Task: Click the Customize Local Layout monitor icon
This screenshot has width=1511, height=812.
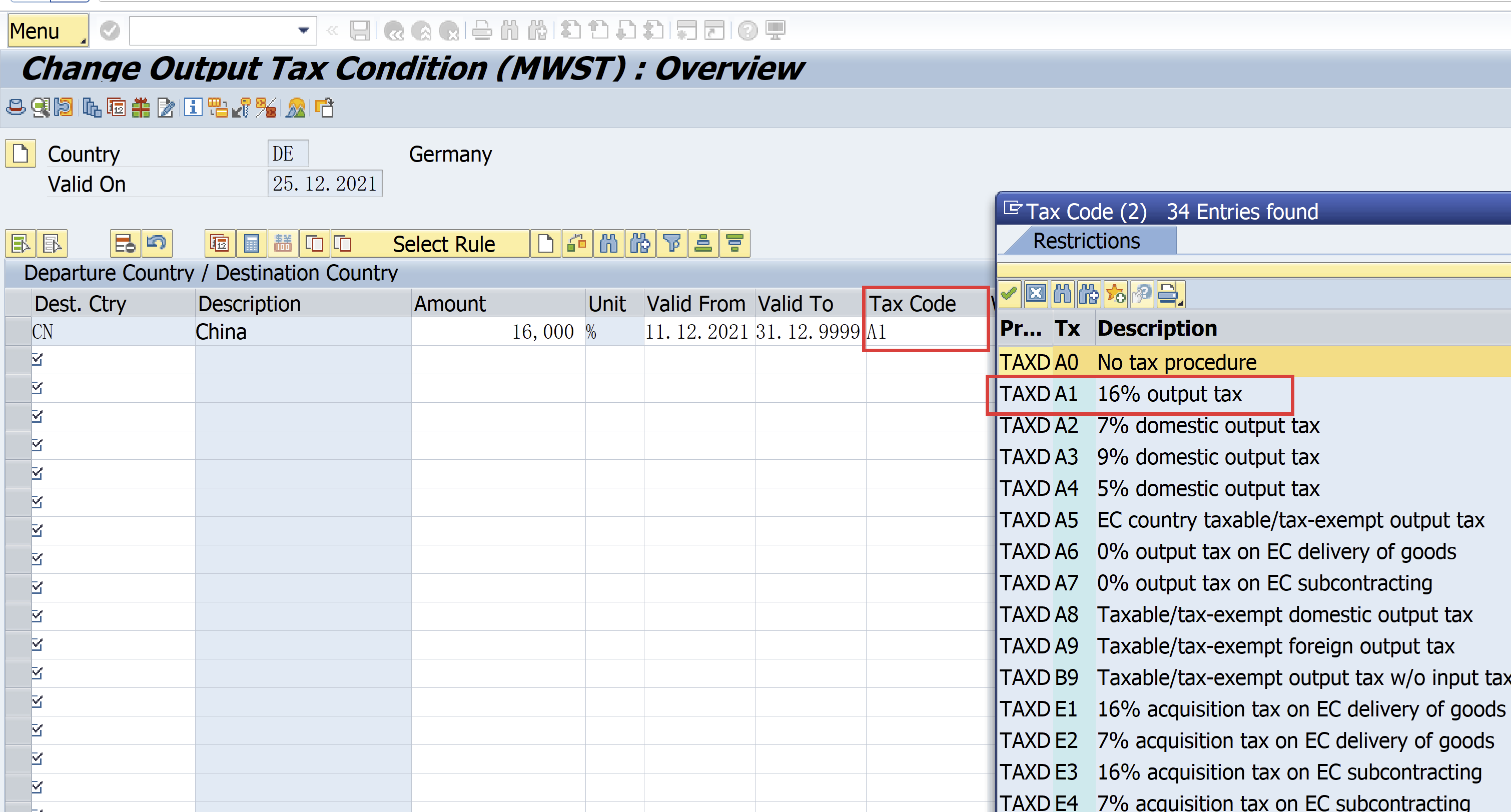Action: pyautogui.click(x=776, y=31)
